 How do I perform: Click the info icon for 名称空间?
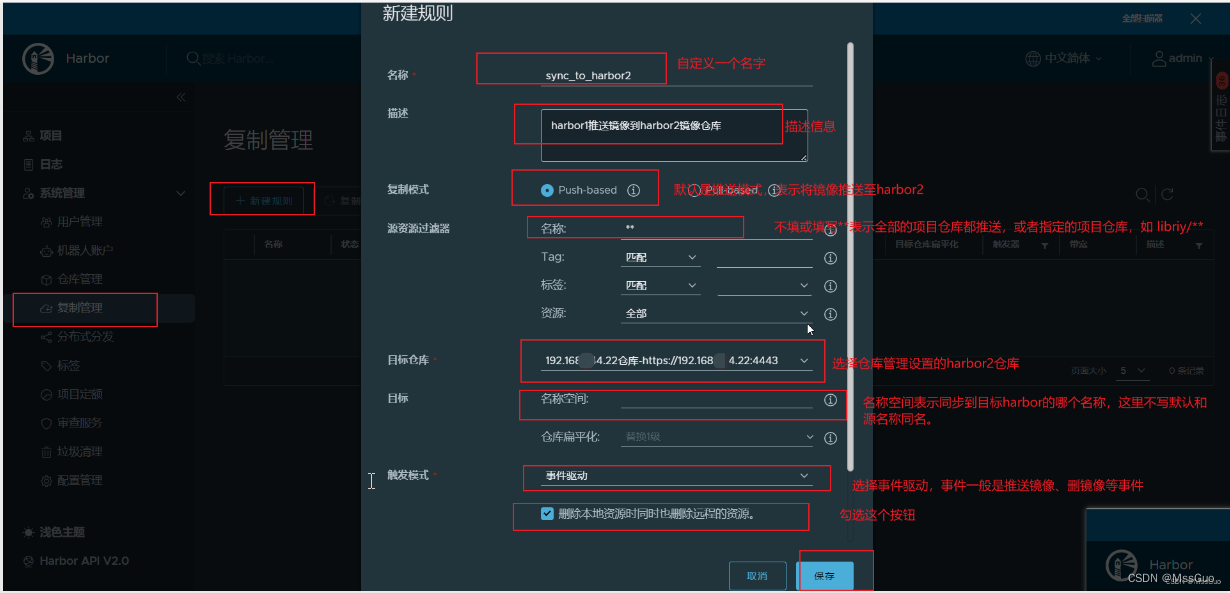(830, 400)
